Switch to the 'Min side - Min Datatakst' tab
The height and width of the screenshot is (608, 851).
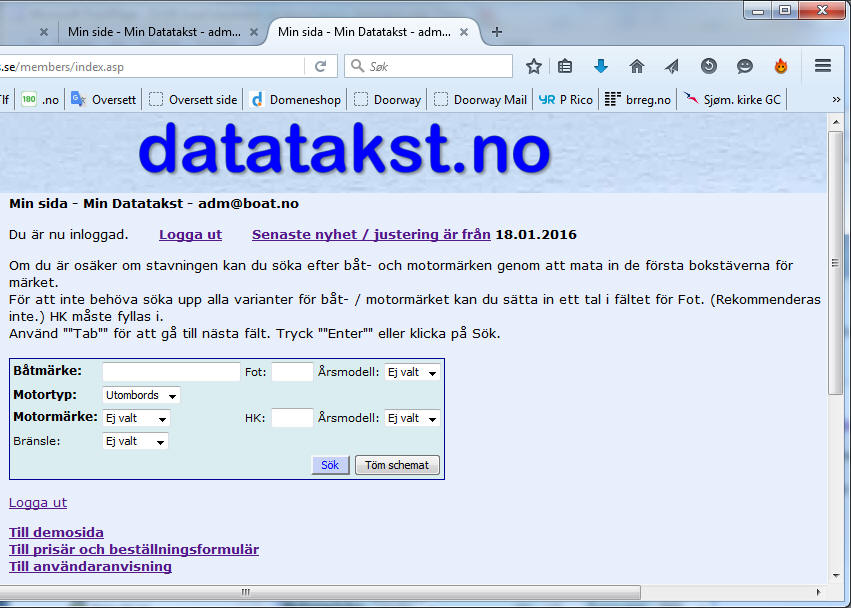(x=154, y=31)
